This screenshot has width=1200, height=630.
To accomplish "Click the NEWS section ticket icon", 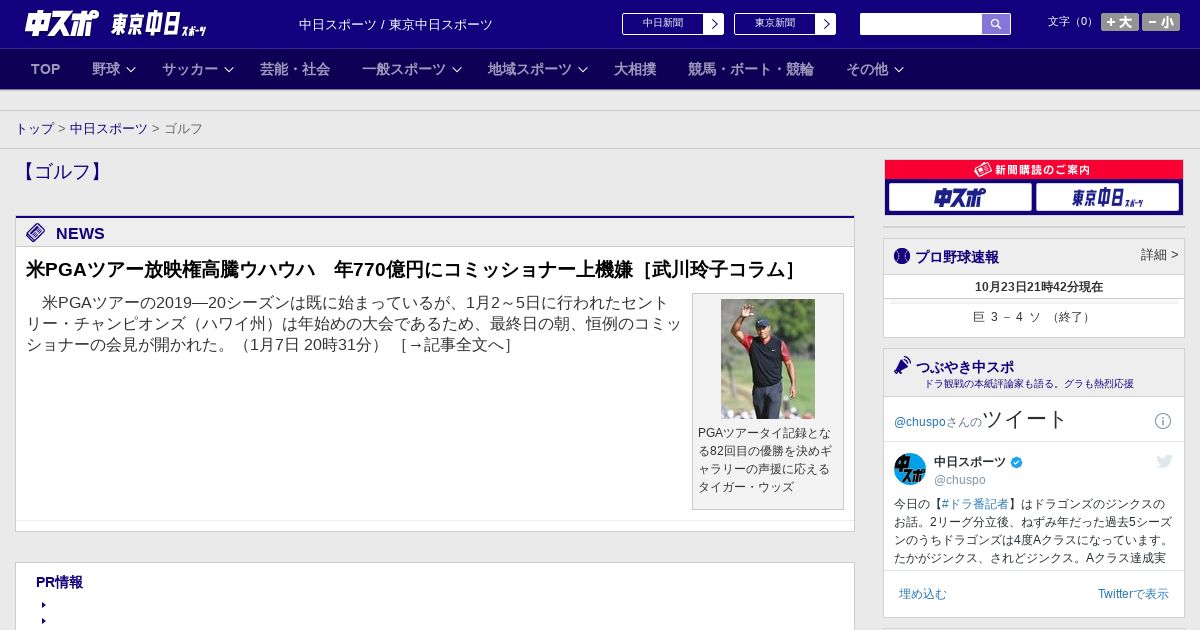I will [x=36, y=233].
